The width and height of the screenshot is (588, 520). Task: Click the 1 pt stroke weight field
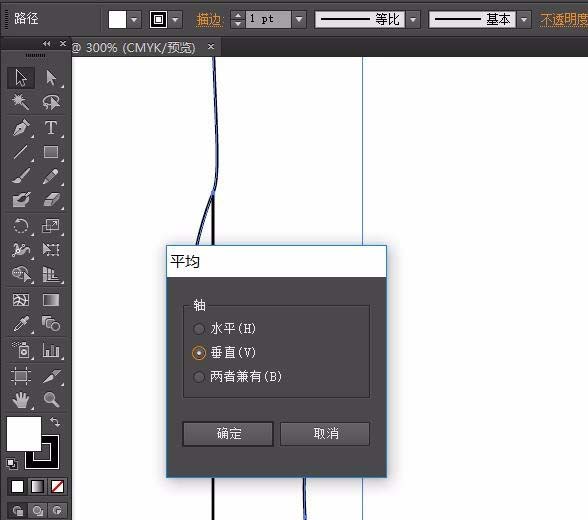tap(268, 19)
